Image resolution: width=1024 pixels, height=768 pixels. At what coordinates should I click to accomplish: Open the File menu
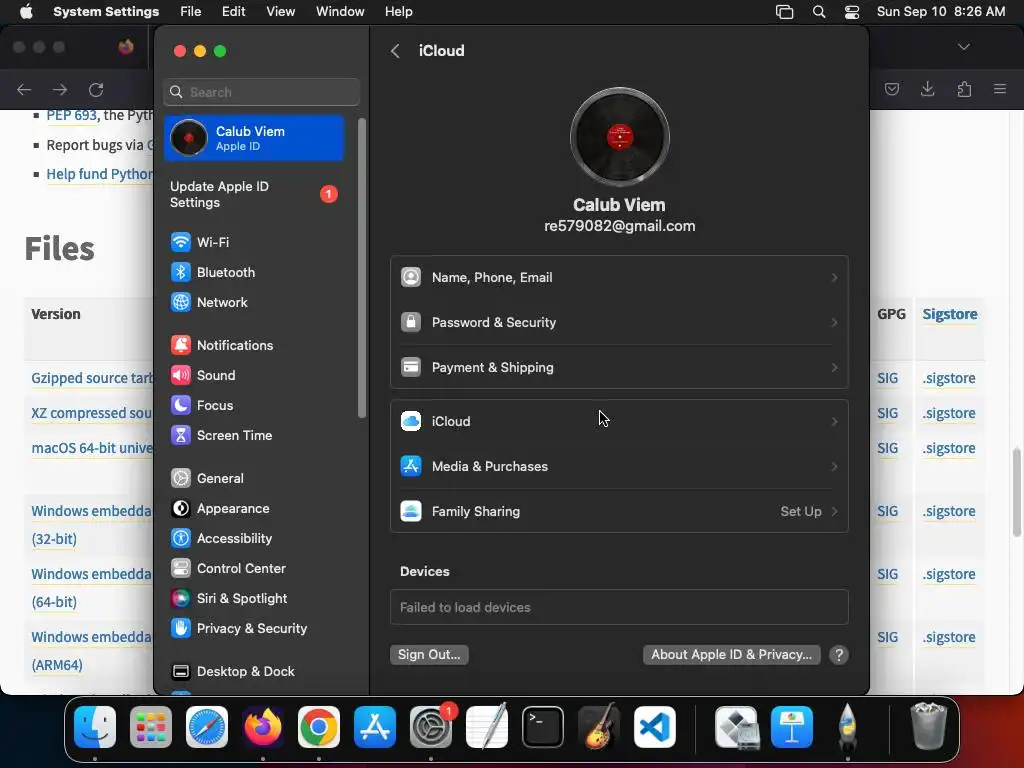(191, 12)
